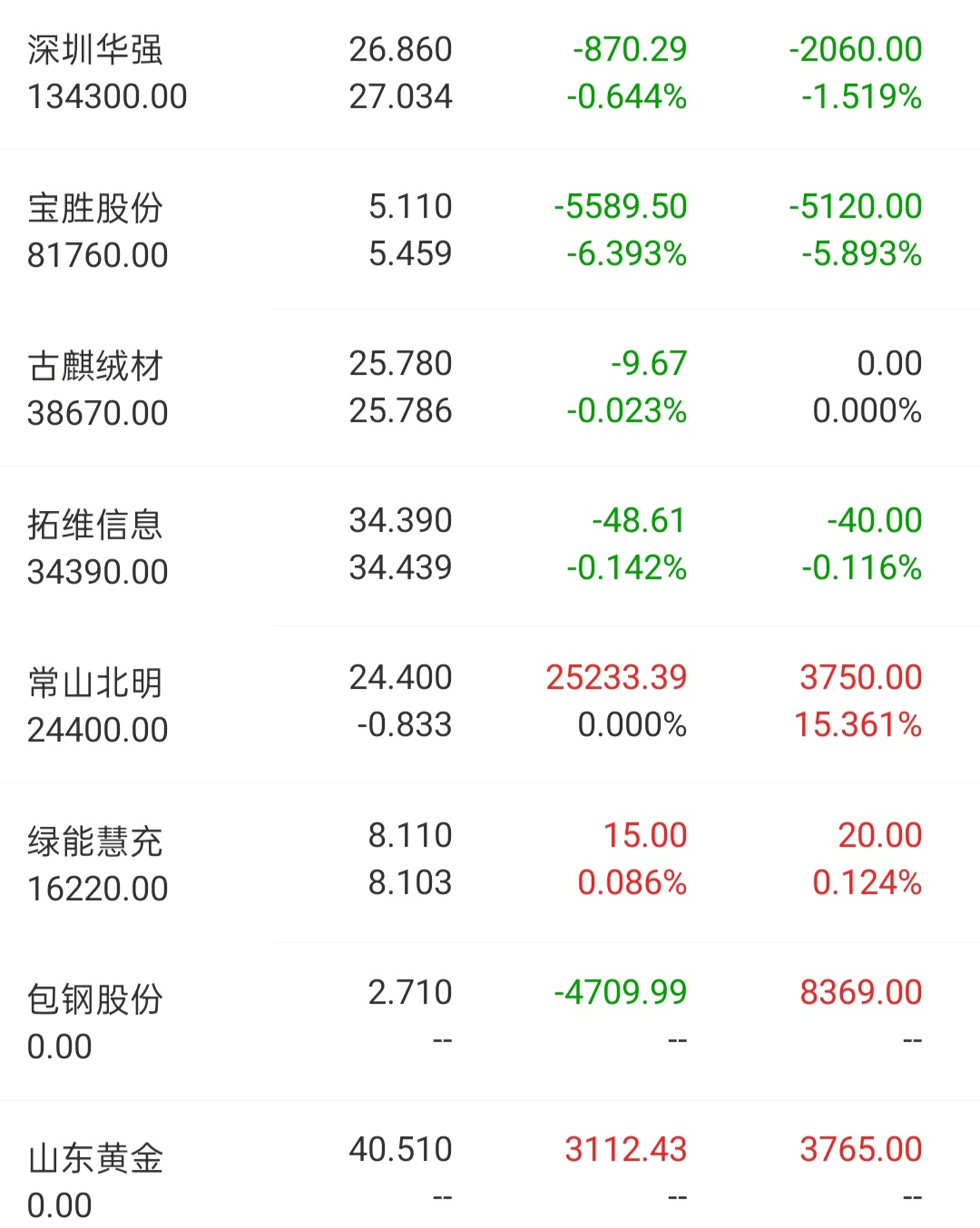
Task: Select the 绿能慧充 stock row
Action: pos(490,861)
